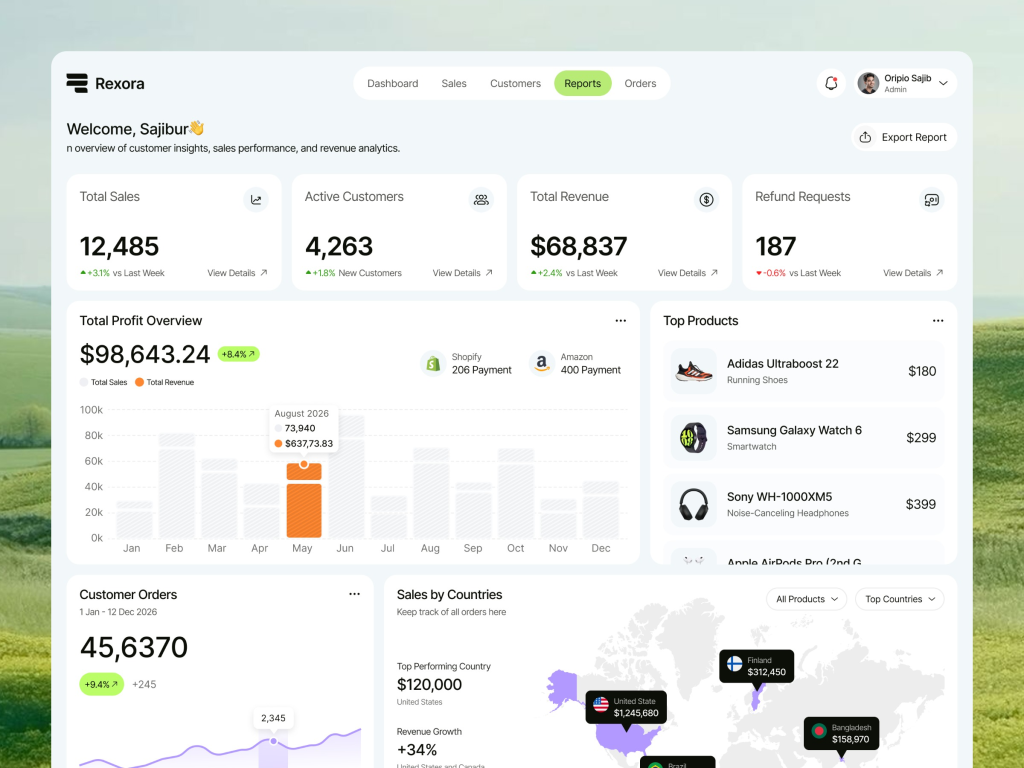Open the All Products dropdown

coord(806,599)
